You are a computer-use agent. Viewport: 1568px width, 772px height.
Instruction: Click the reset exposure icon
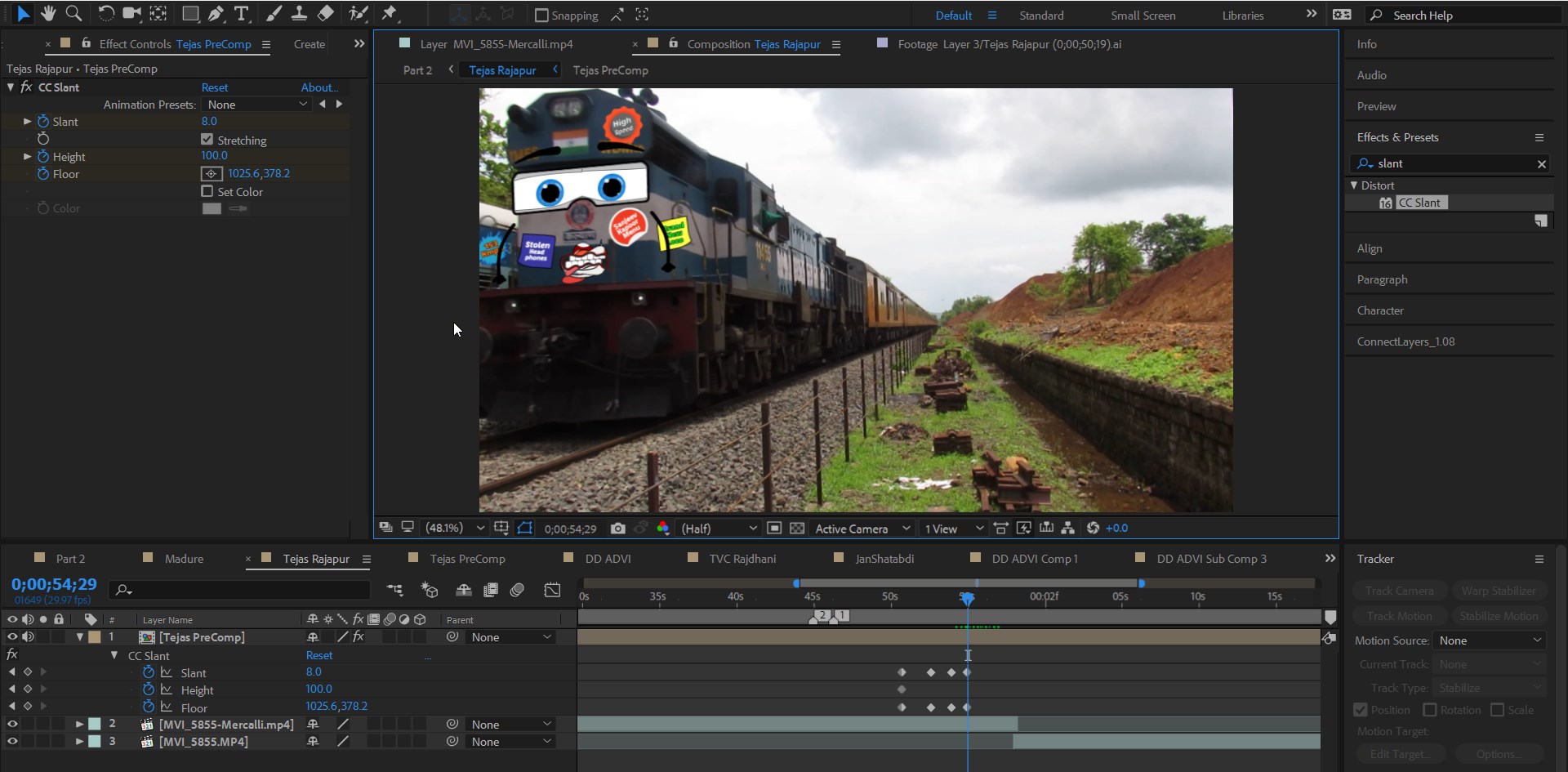(1093, 529)
